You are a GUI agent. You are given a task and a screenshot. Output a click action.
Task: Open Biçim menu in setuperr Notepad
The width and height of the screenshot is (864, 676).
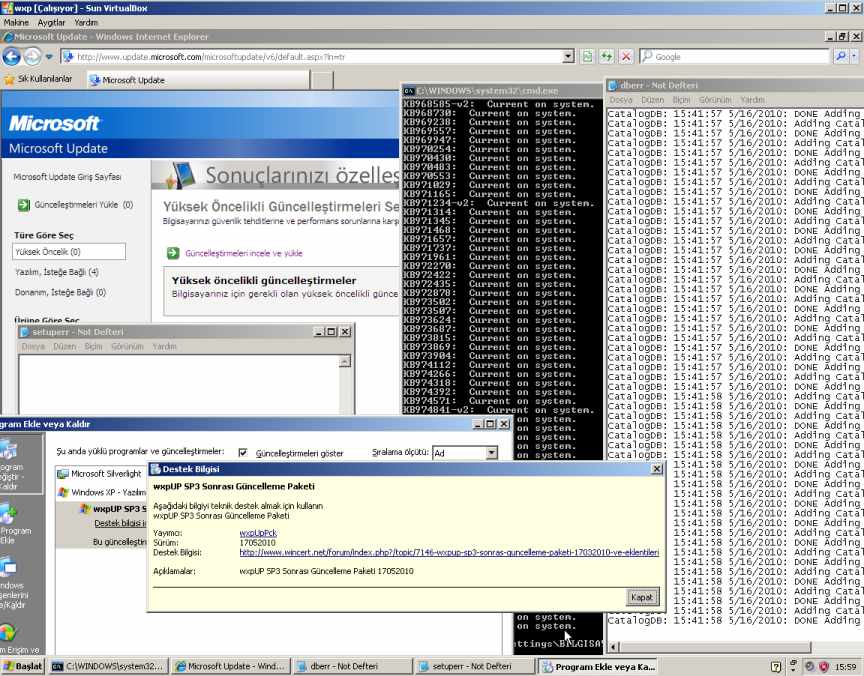[93, 347]
